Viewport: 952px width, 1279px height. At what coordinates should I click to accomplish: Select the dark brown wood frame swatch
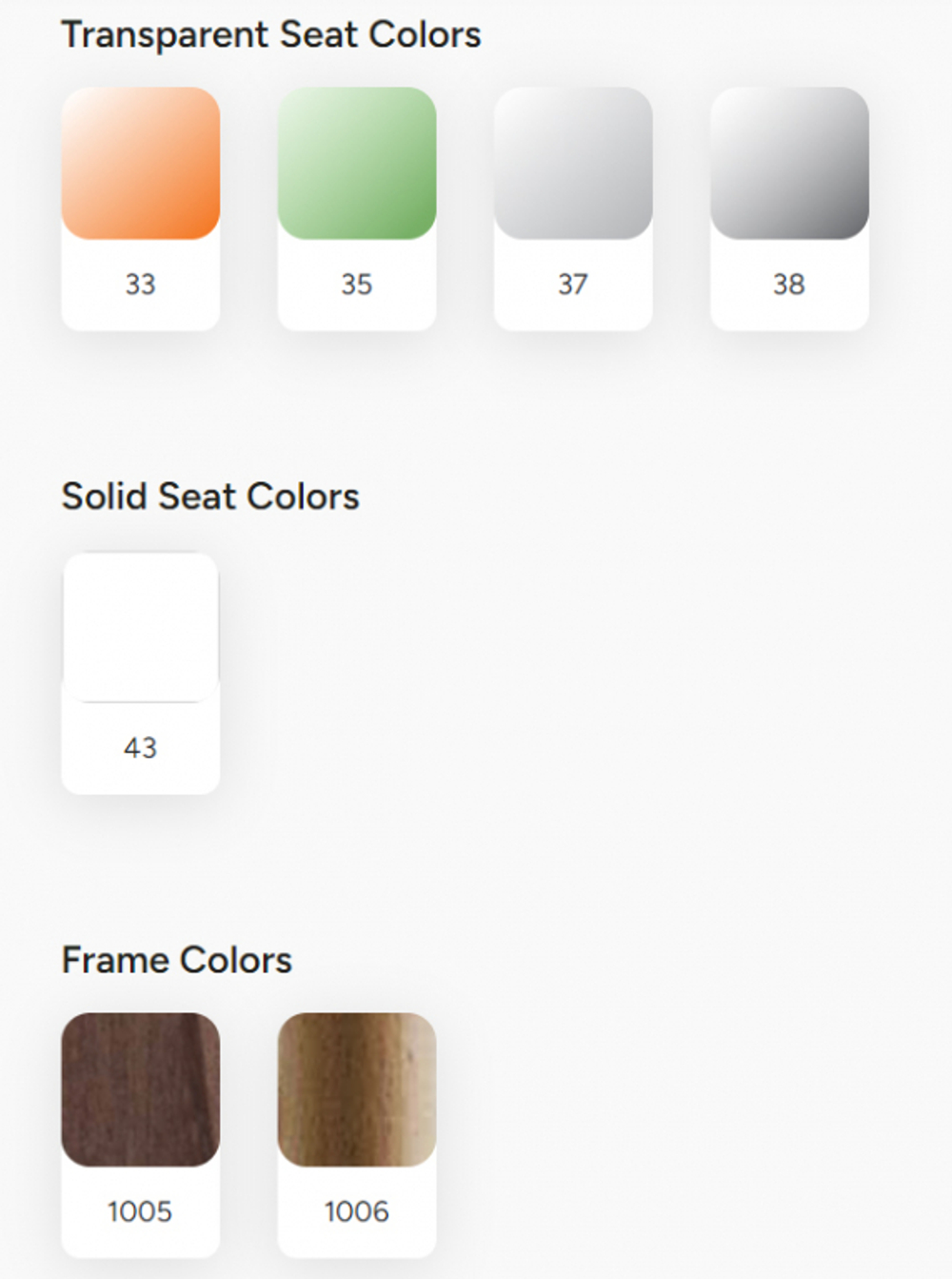coord(141,1089)
